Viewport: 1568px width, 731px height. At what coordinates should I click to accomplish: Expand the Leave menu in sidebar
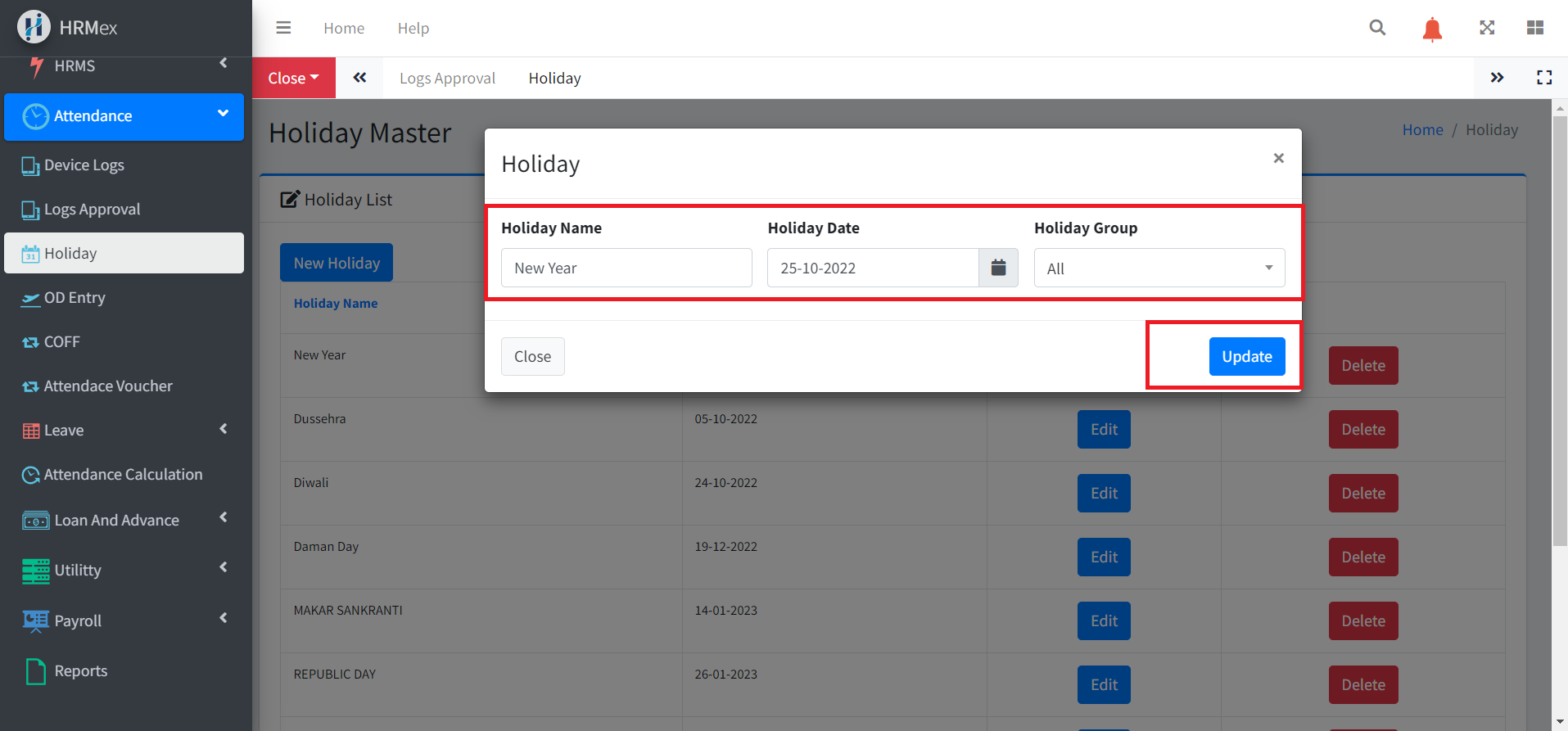pyautogui.click(x=124, y=430)
